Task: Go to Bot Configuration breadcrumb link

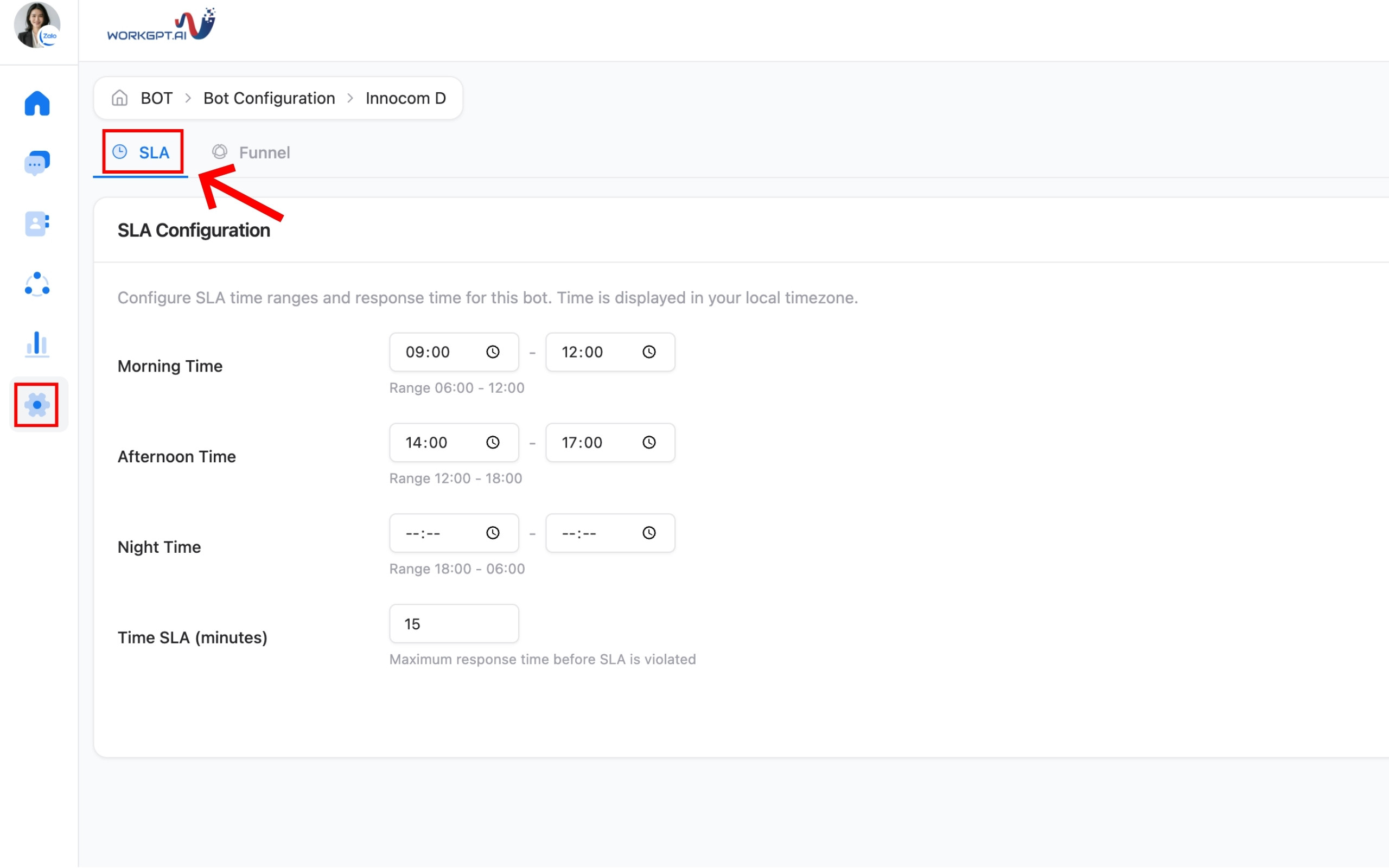Action: (269, 98)
